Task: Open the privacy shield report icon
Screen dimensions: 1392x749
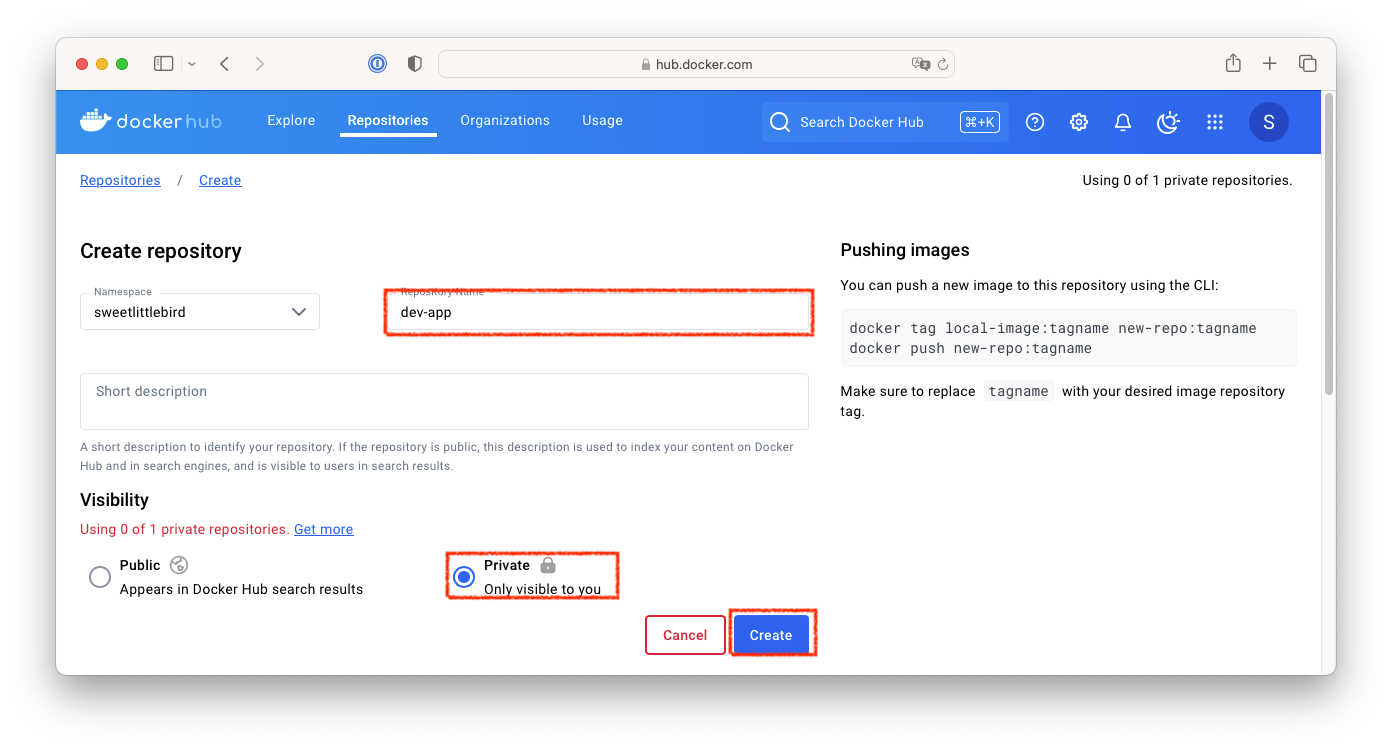Action: [x=415, y=64]
